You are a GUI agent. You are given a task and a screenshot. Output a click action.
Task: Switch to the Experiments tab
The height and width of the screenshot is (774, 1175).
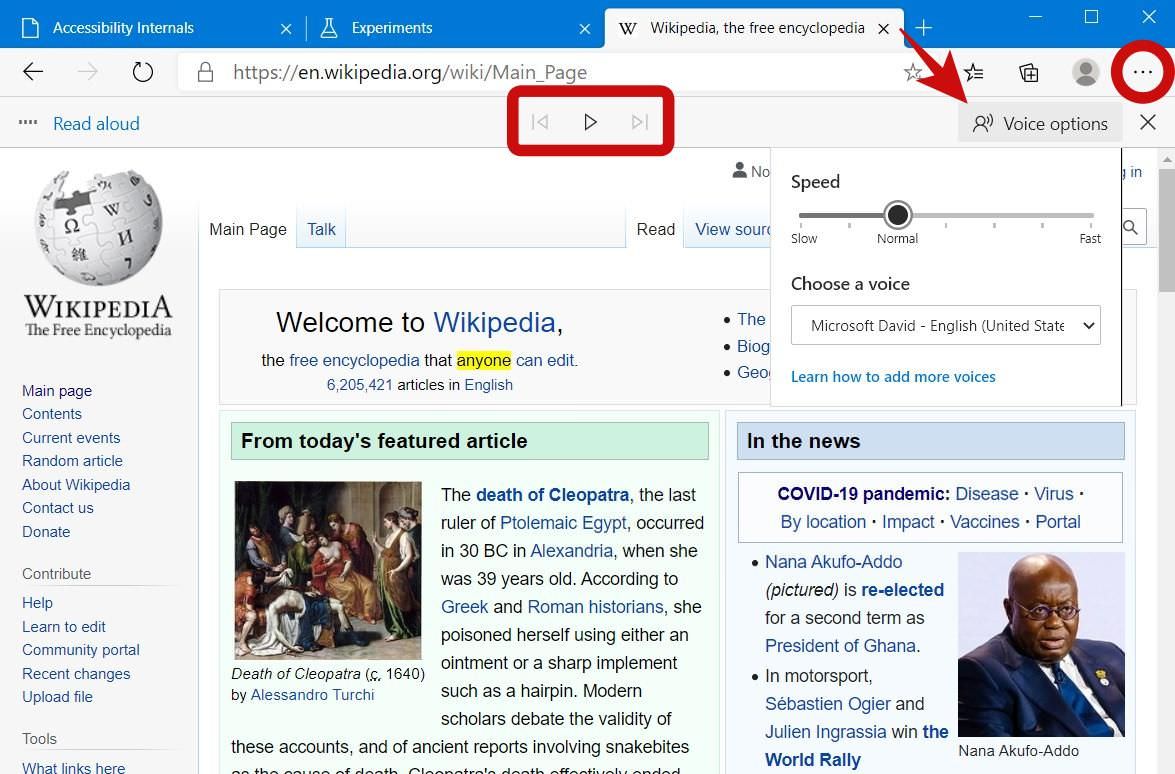pos(392,28)
